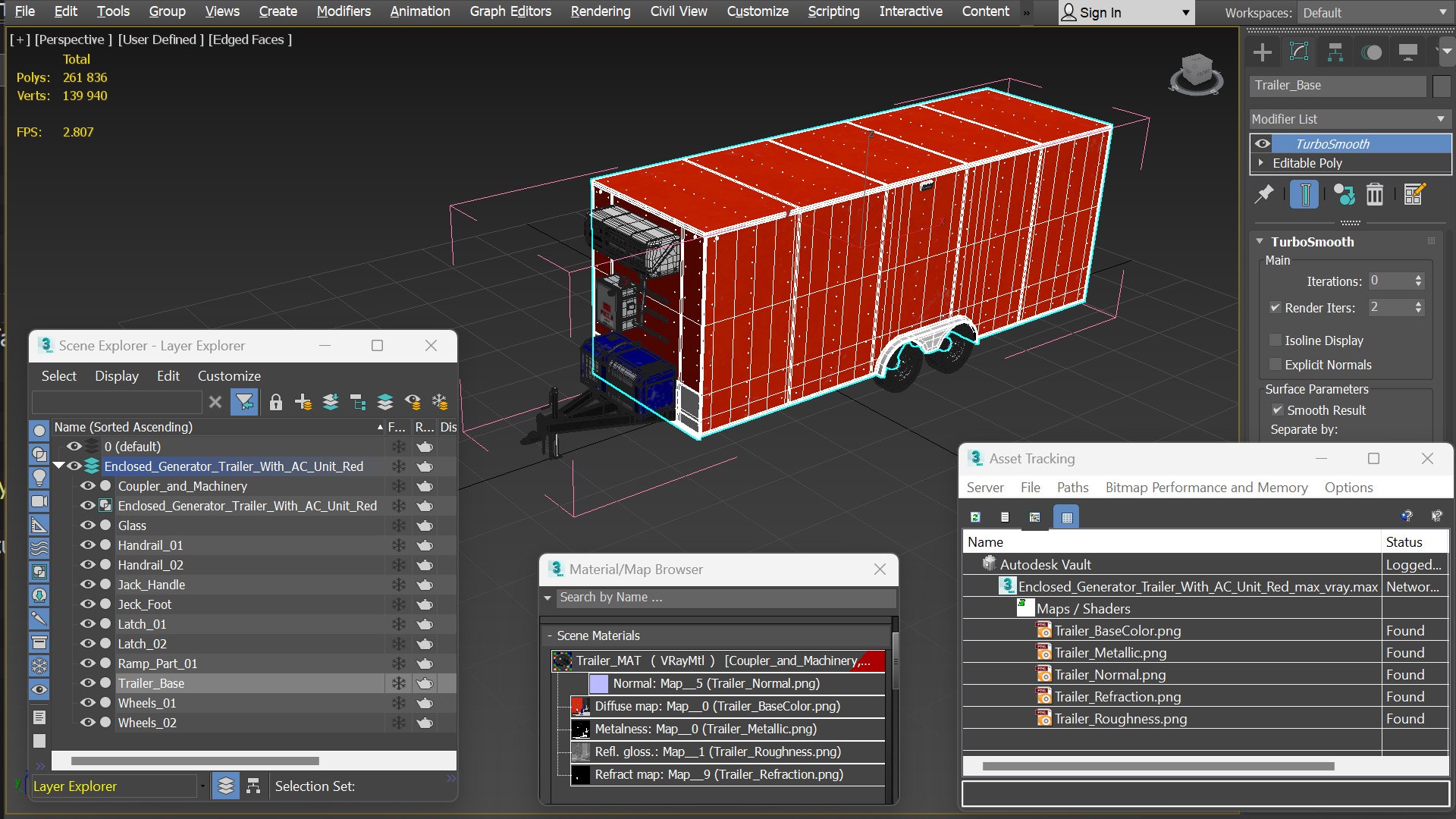This screenshot has width=1456, height=819.
Task: Click Display Cameras filter in Scene Explorer sidebar
Action: [x=39, y=501]
